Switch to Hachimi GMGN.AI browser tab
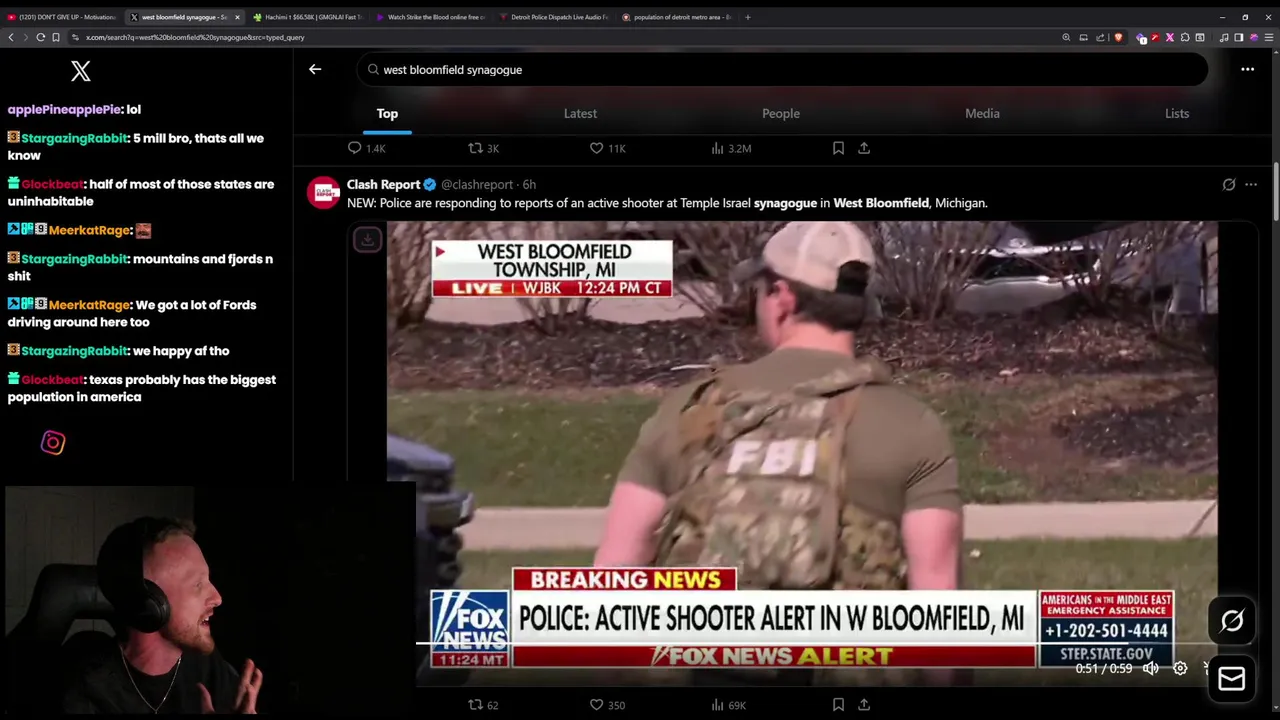 click(308, 17)
